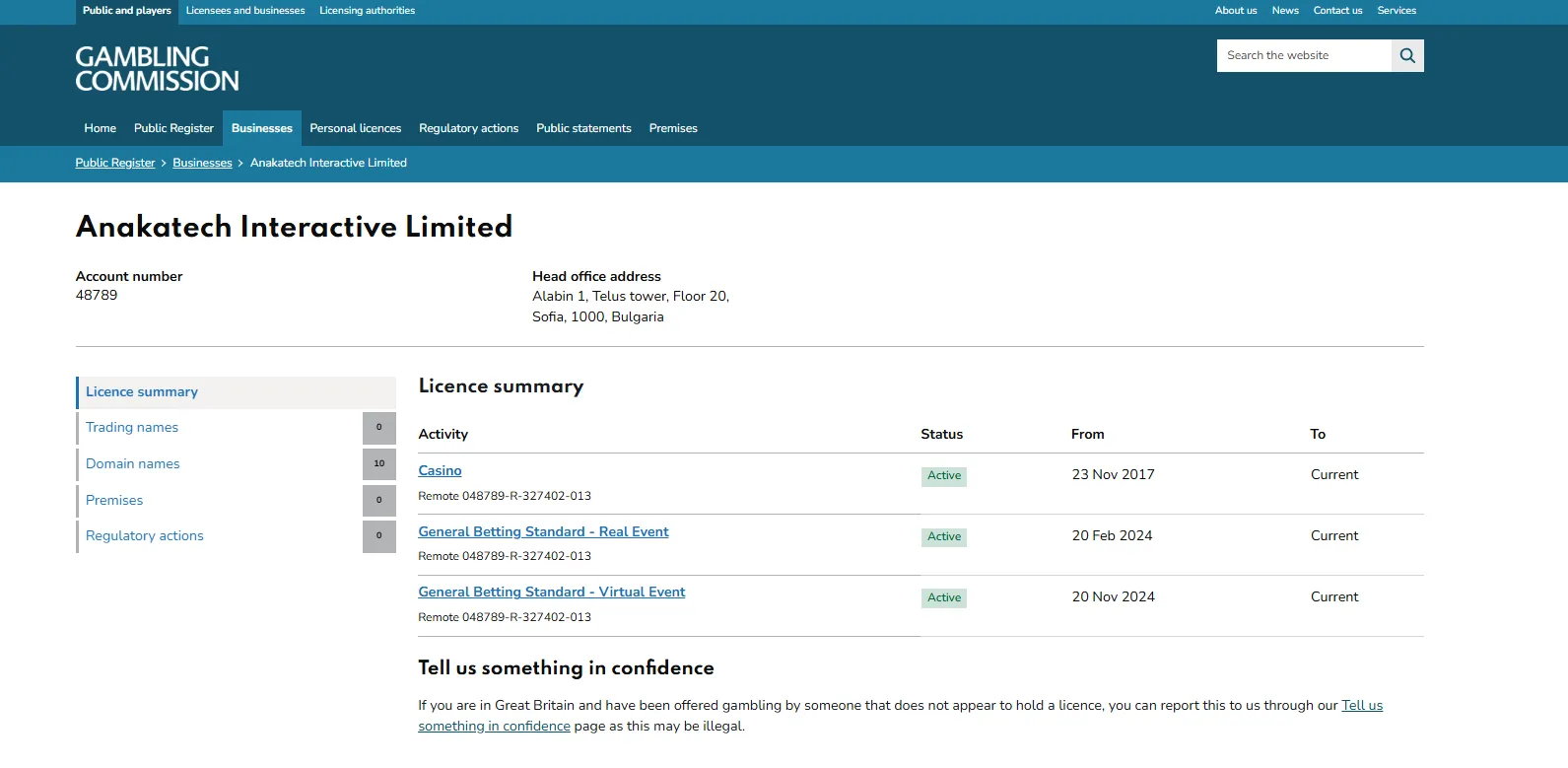Switch to Licensees and businesses tab

pyautogui.click(x=245, y=11)
